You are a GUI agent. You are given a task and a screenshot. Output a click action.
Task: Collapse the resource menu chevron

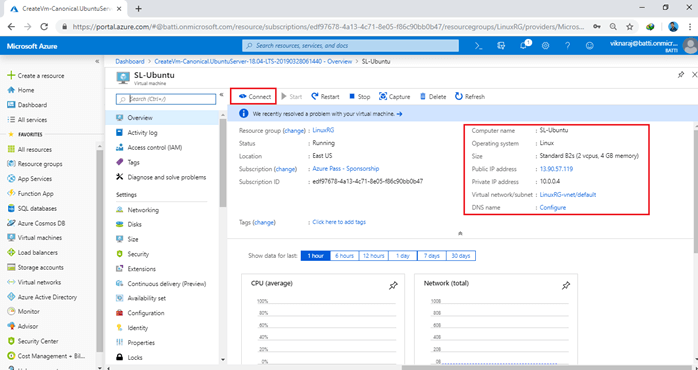222,94
